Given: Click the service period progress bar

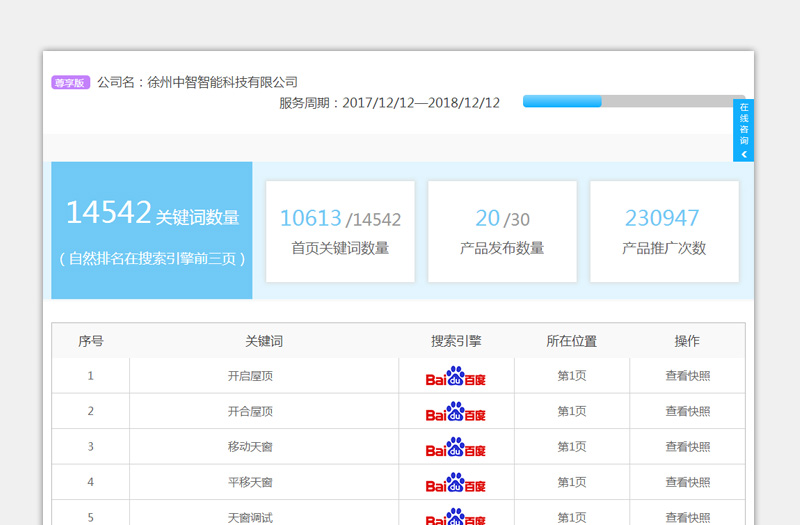Looking at the screenshot, I should point(634,101).
